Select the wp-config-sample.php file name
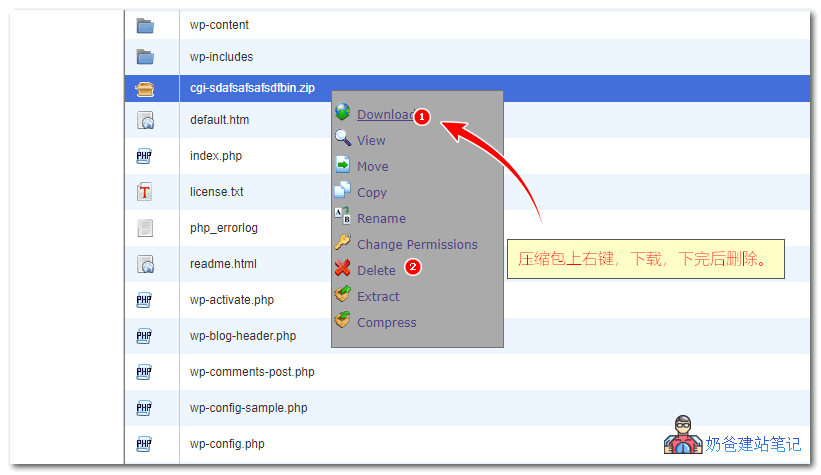 coord(249,408)
